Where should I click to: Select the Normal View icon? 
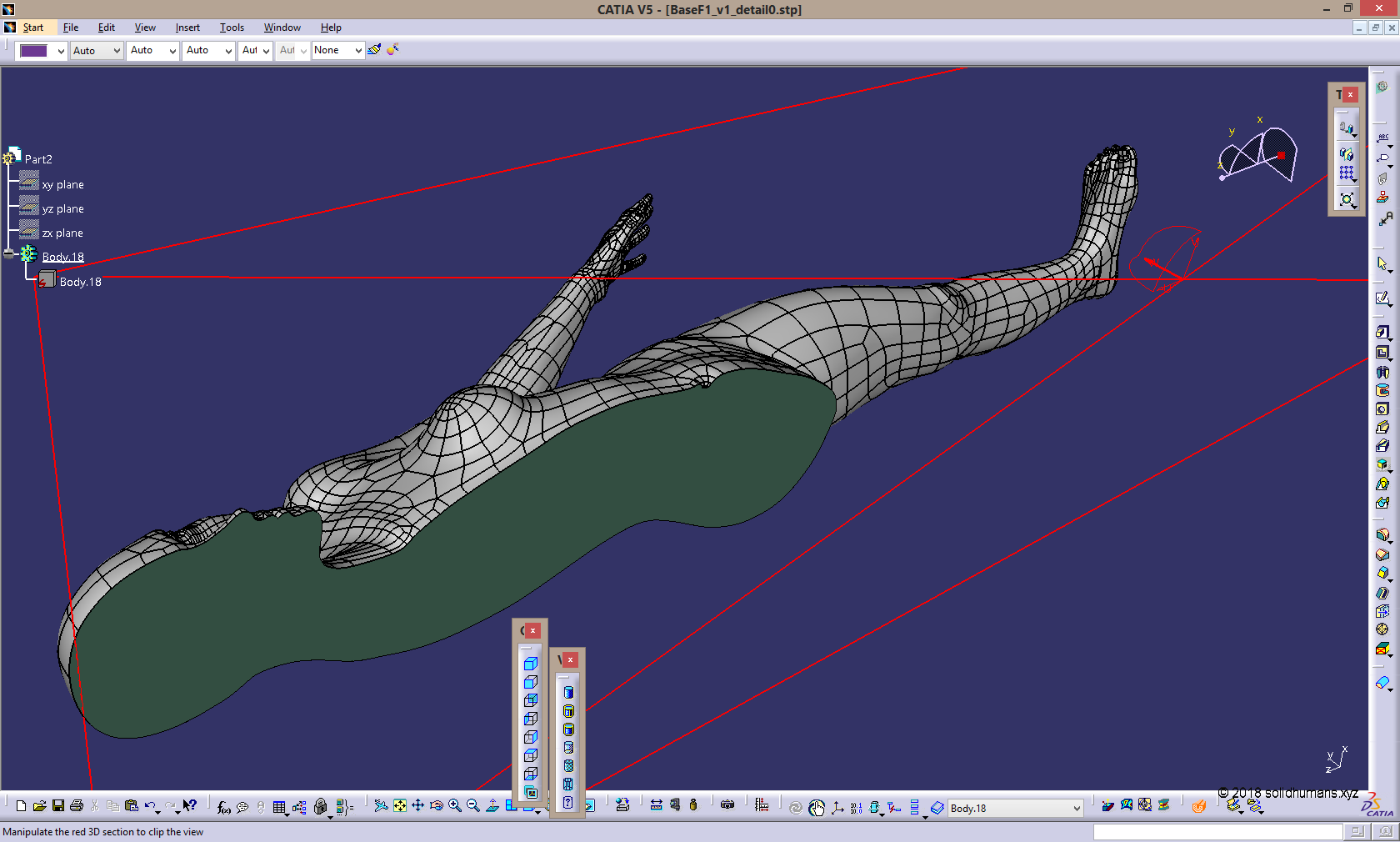pyautogui.click(x=492, y=806)
